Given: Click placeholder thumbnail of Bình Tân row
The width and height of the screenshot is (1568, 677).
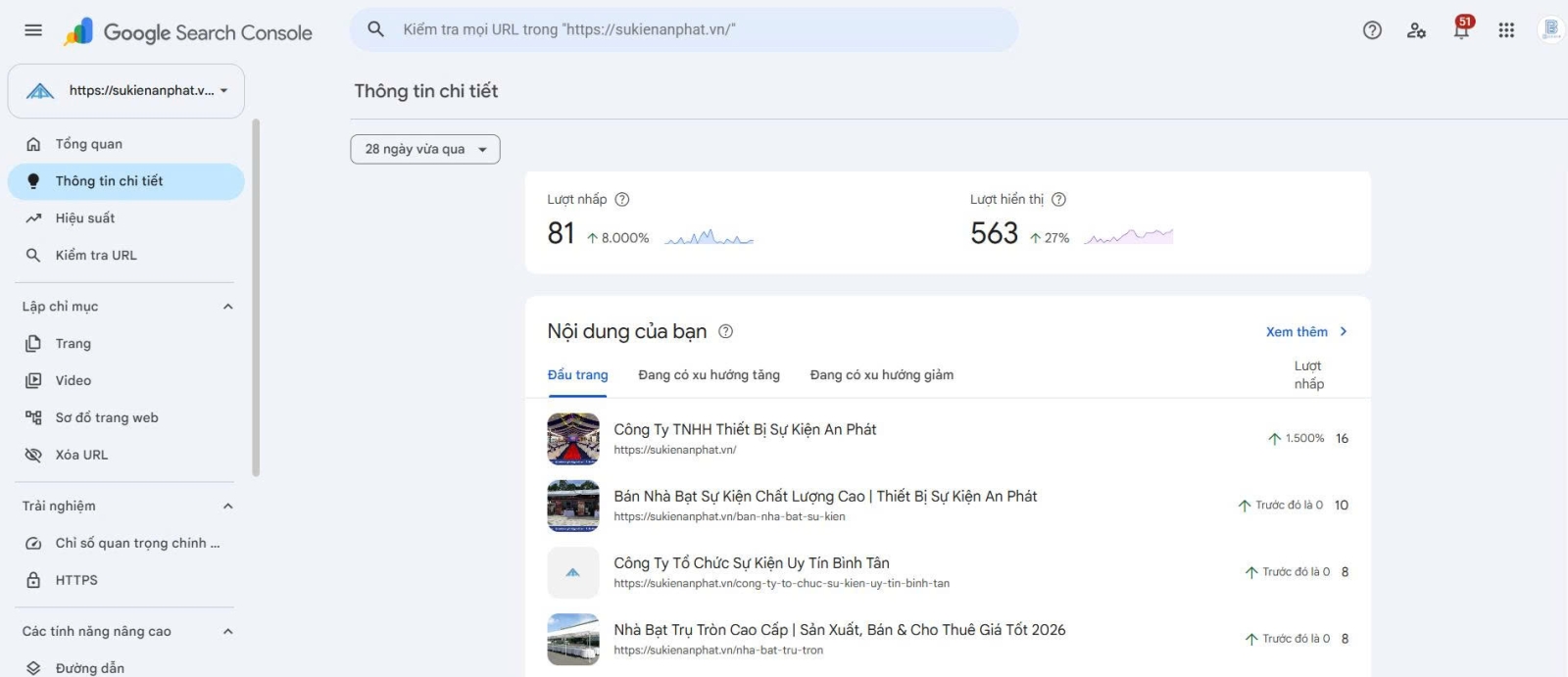Looking at the screenshot, I should [x=573, y=573].
